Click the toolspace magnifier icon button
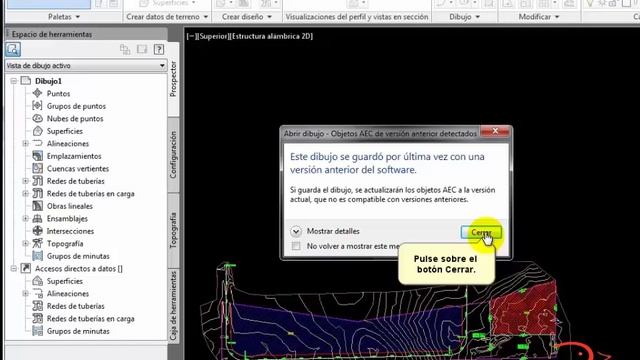 pos(13,49)
